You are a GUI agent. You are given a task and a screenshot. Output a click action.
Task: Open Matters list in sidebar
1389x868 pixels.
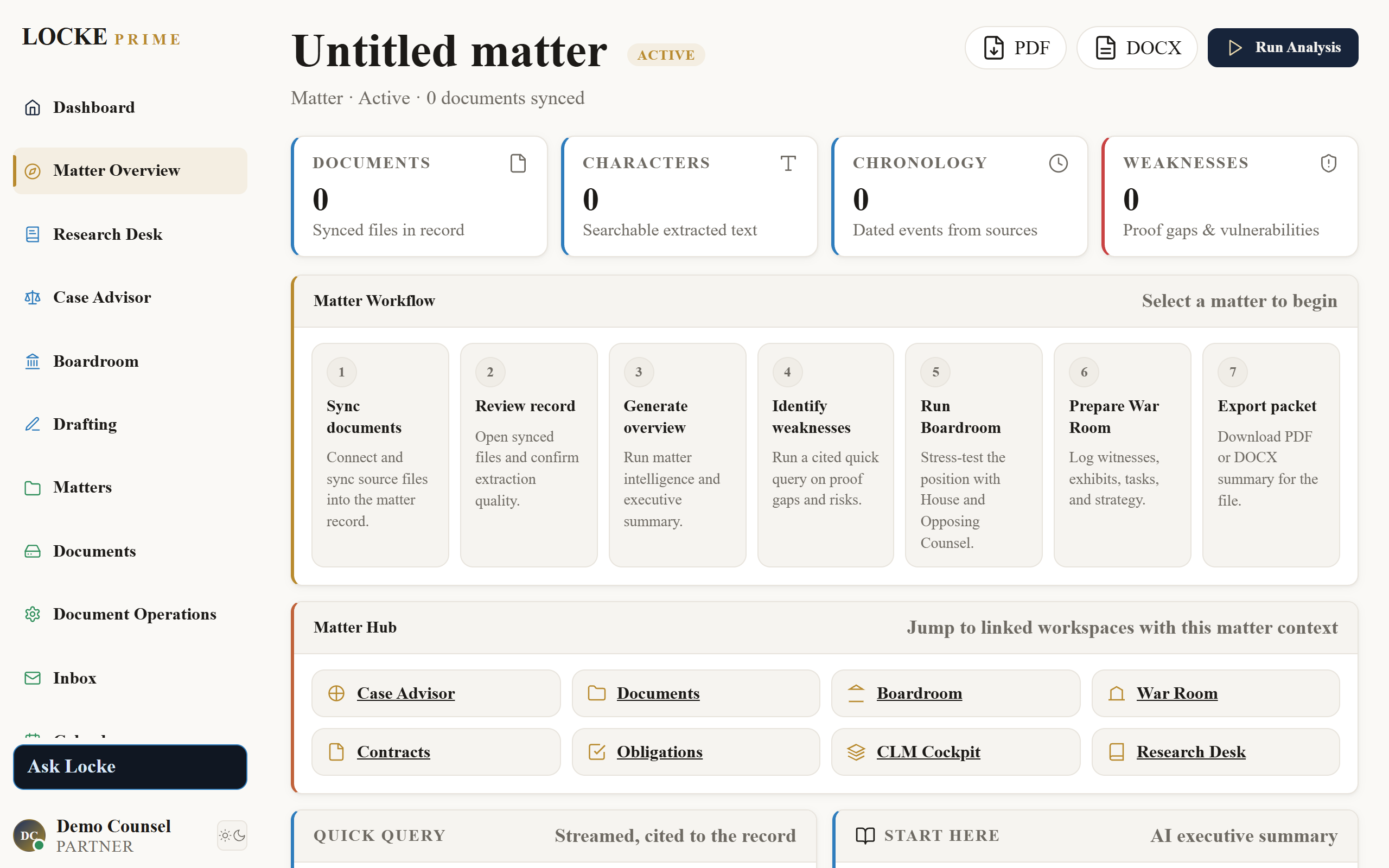point(130,487)
